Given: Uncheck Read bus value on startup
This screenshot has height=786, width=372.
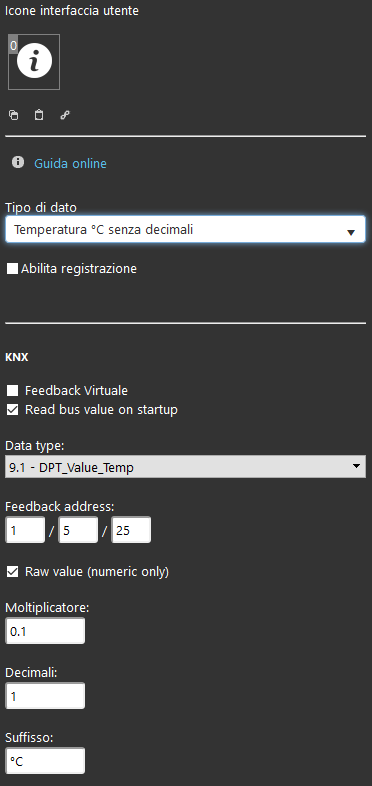Looking at the screenshot, I should click(13, 410).
